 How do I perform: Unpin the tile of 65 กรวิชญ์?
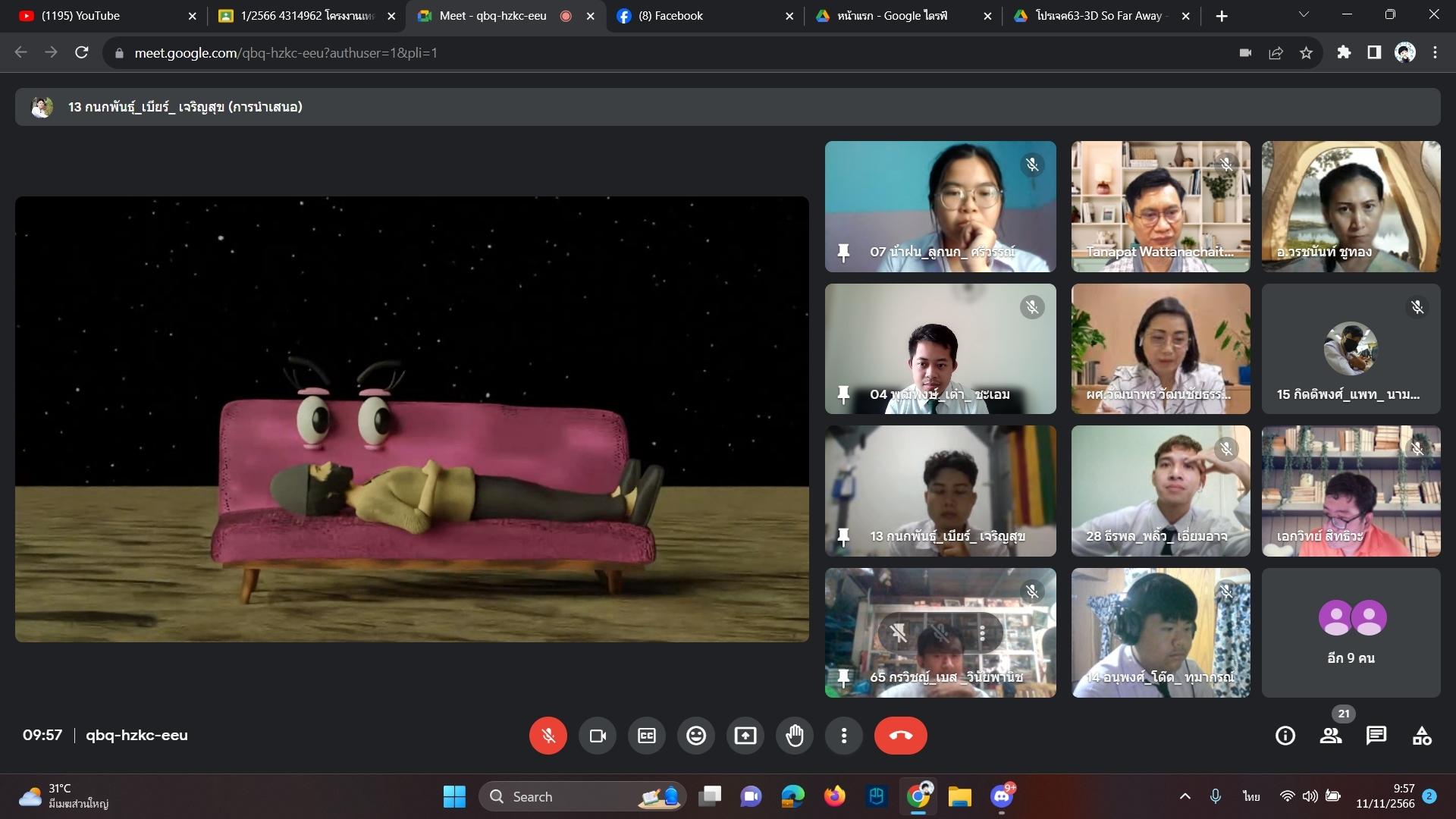pyautogui.click(x=843, y=677)
